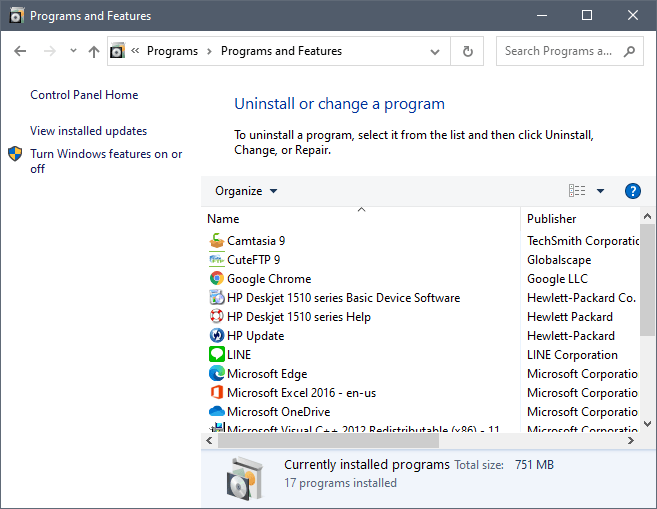Click TechSmith Corporation publisher cell
Viewport: 657px width, 509px height.
click(x=583, y=241)
